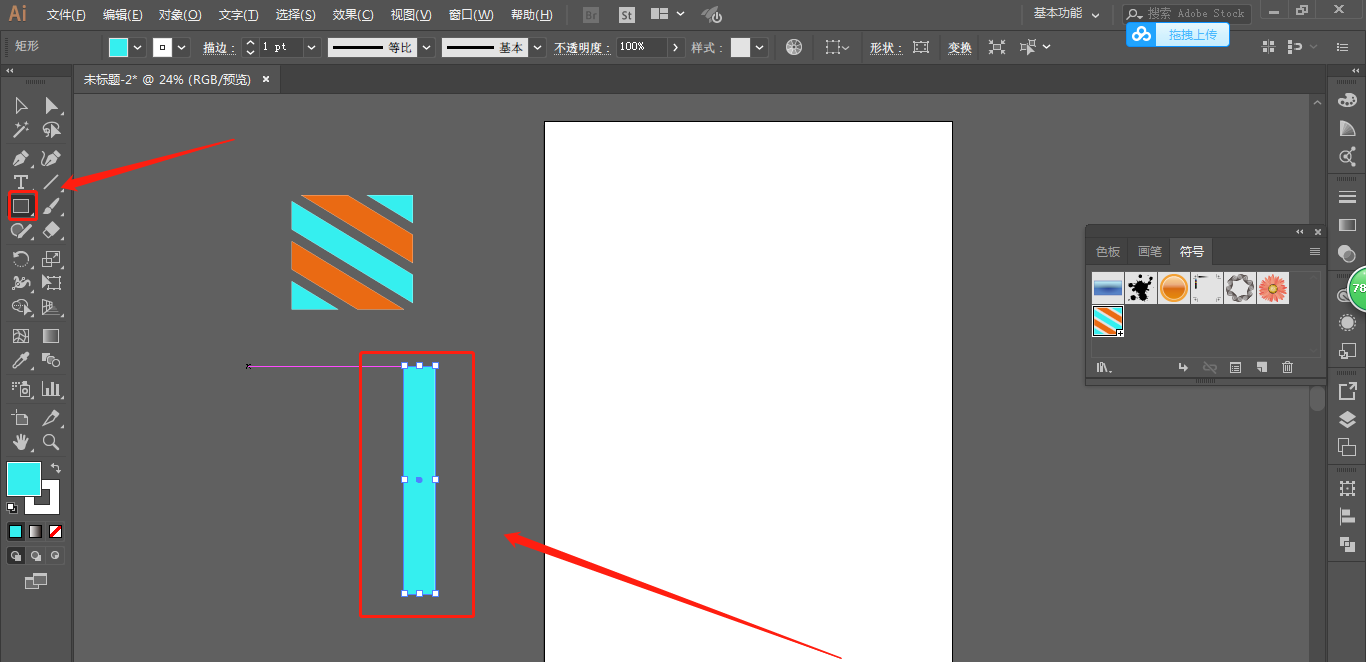This screenshot has width=1366, height=662.
Task: Open the 基本 brush definition dropdown
Action: click(x=539, y=47)
